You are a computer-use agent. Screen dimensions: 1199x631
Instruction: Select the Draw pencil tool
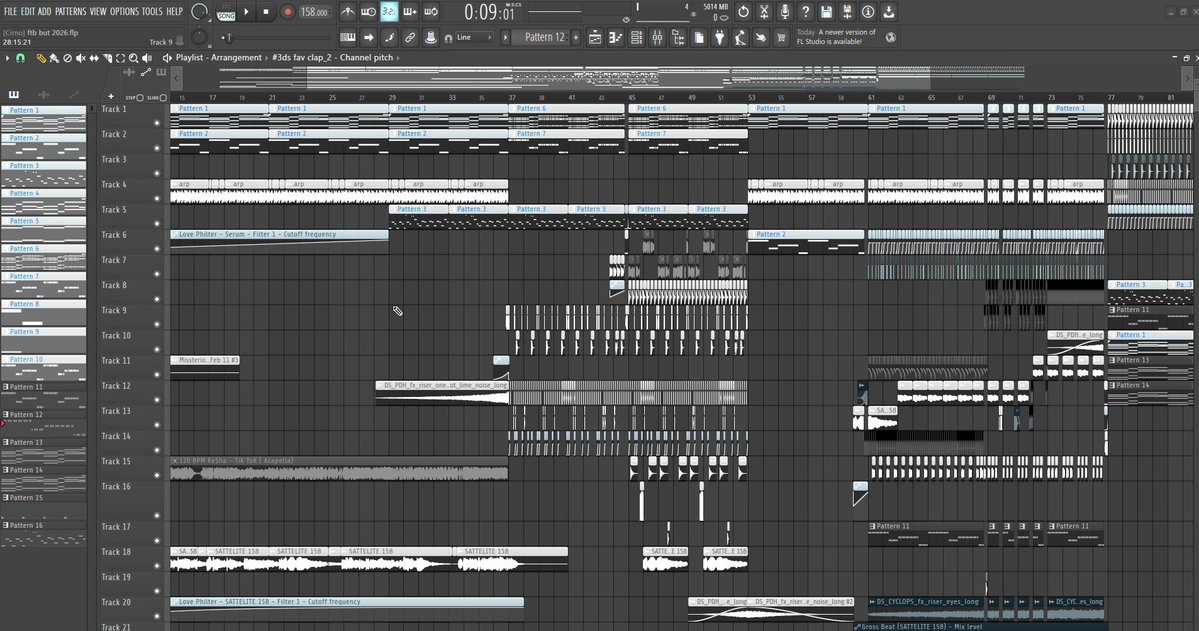click(41, 58)
